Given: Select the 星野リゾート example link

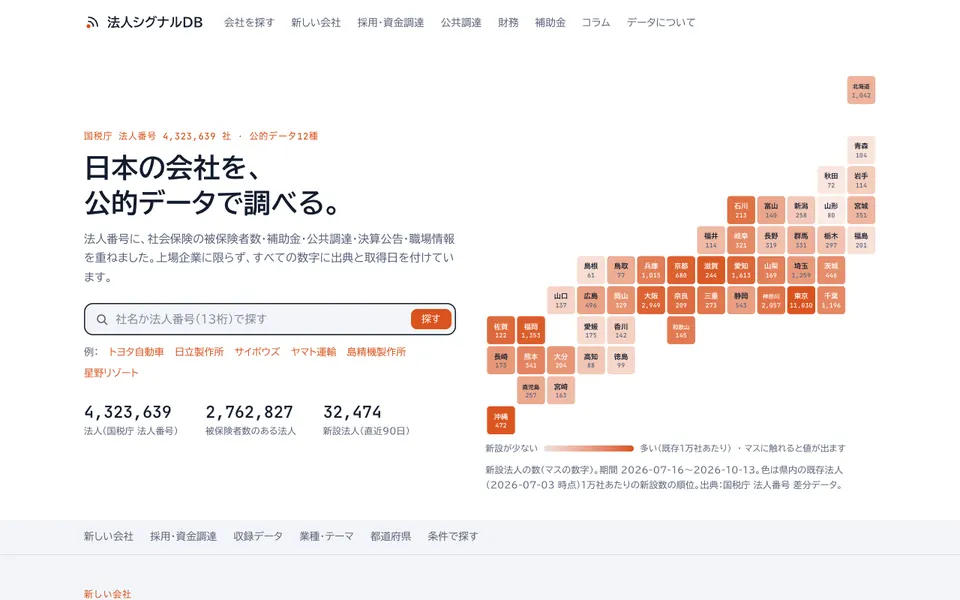Looking at the screenshot, I should pyautogui.click(x=111, y=373).
